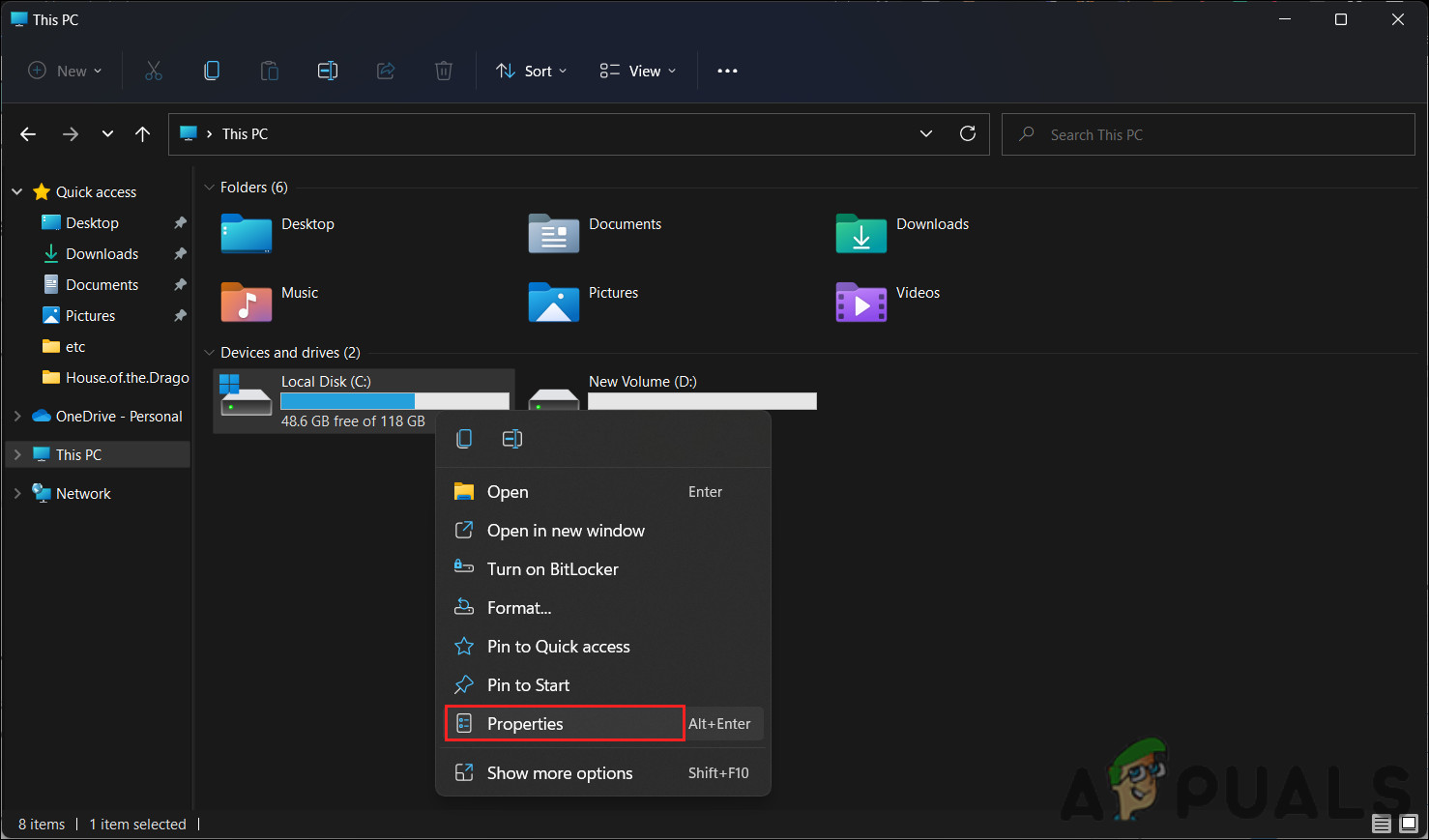Click the refresh button in the address bar
This screenshot has height=840, width=1429.
point(968,133)
